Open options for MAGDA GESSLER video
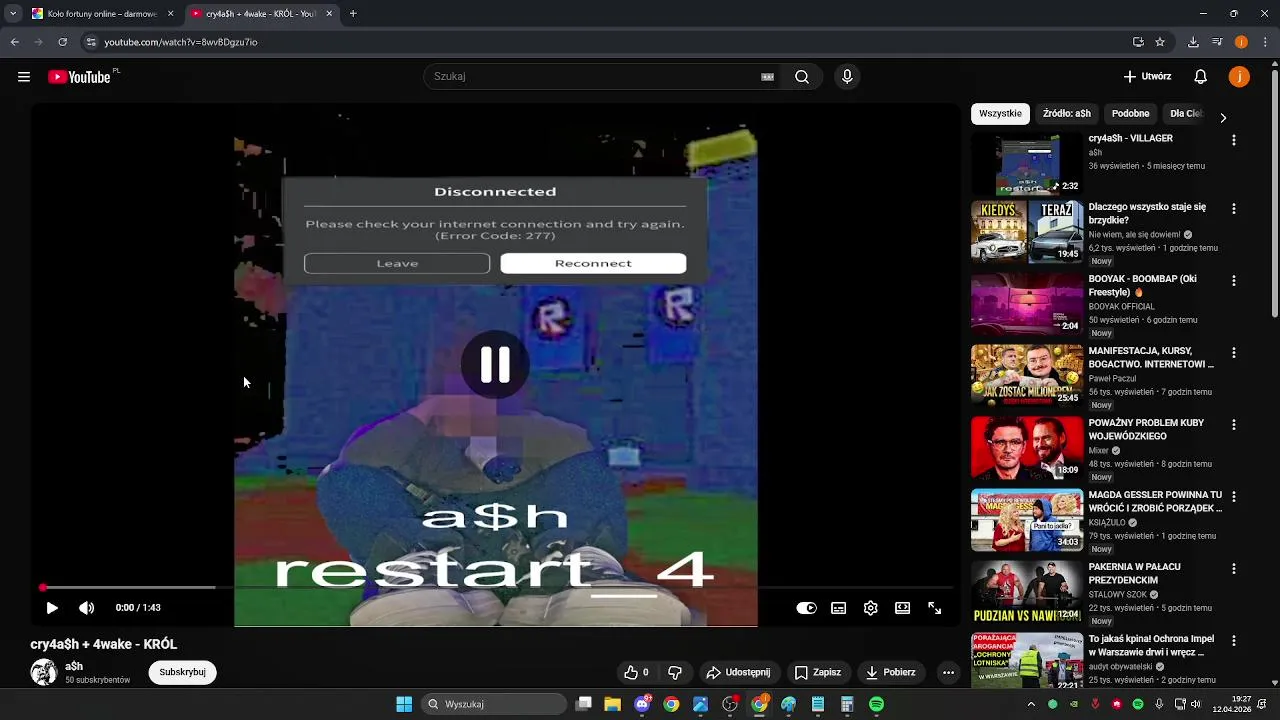The image size is (1280, 720). pos(1233,497)
